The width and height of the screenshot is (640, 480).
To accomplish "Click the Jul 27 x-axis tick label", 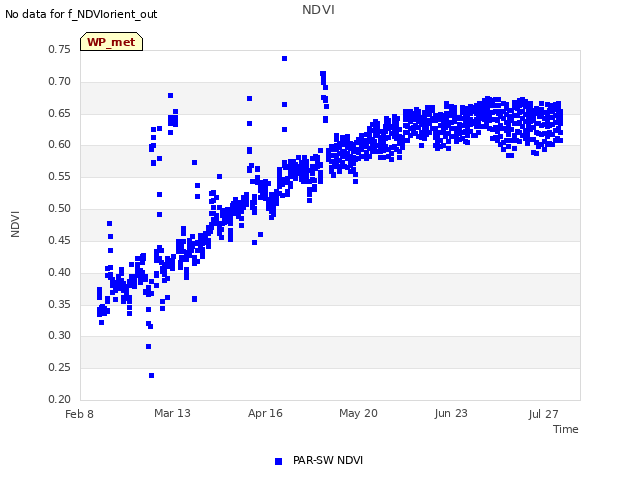I will click(x=543, y=414).
